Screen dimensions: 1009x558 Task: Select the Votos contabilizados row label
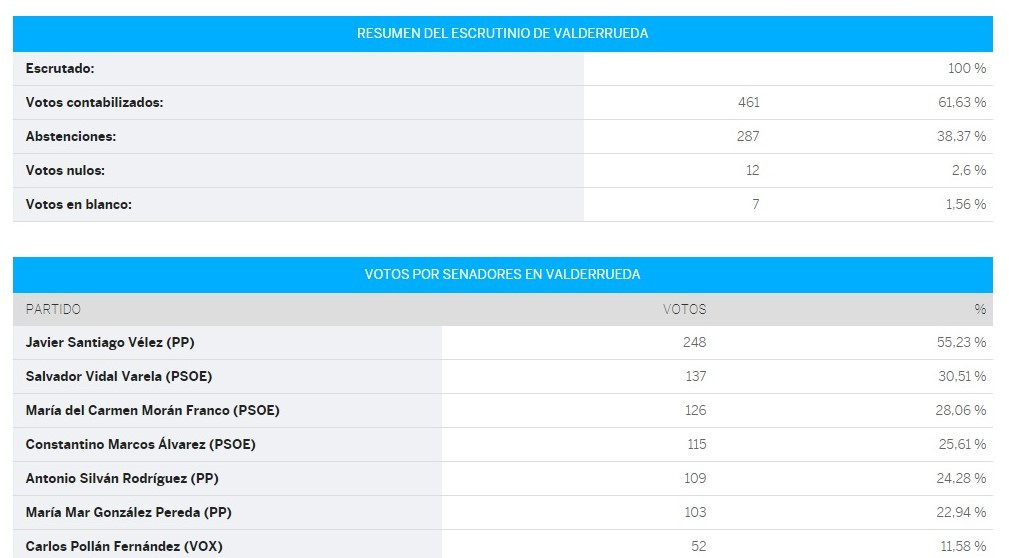tap(95, 102)
